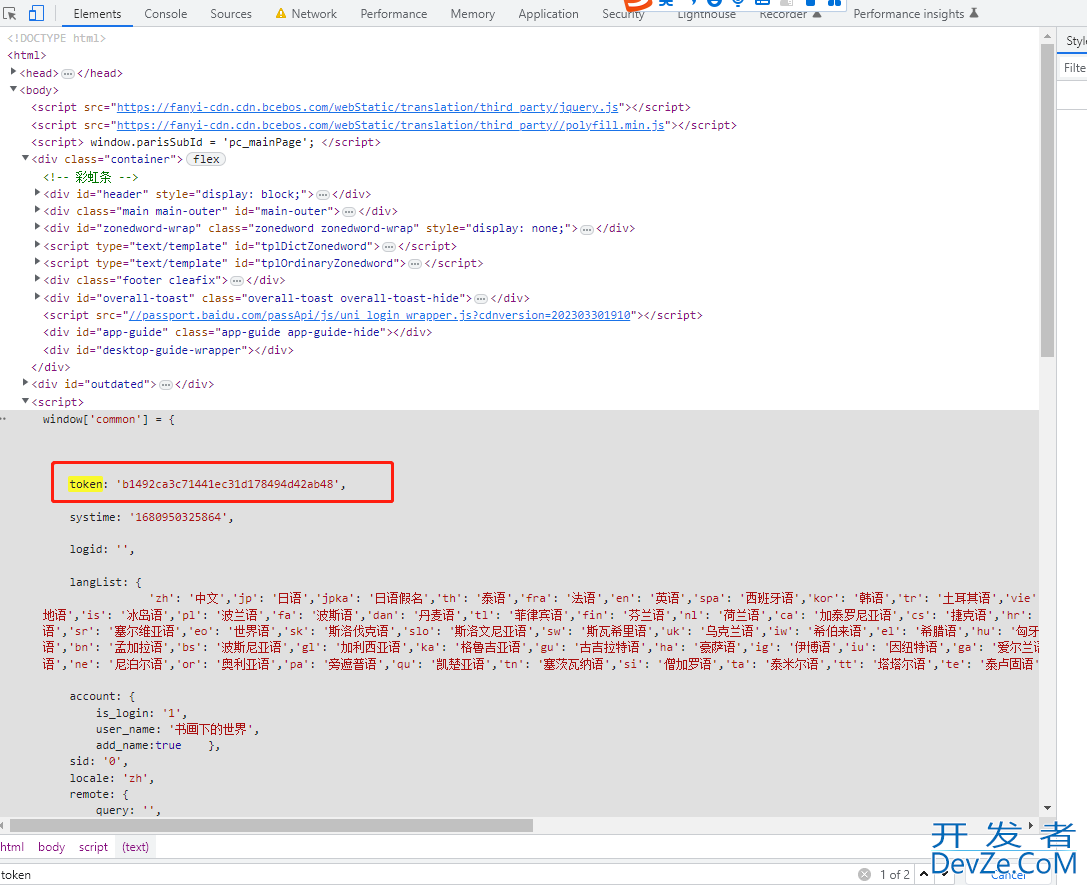Expand the outdated div
Viewport: 1087px width, 885px height.
(x=25, y=383)
